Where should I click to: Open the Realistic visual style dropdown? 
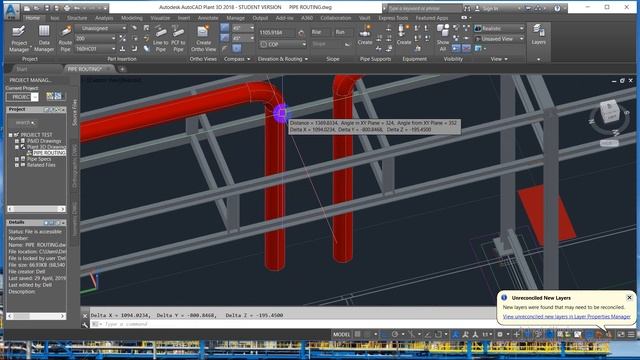[499, 28]
